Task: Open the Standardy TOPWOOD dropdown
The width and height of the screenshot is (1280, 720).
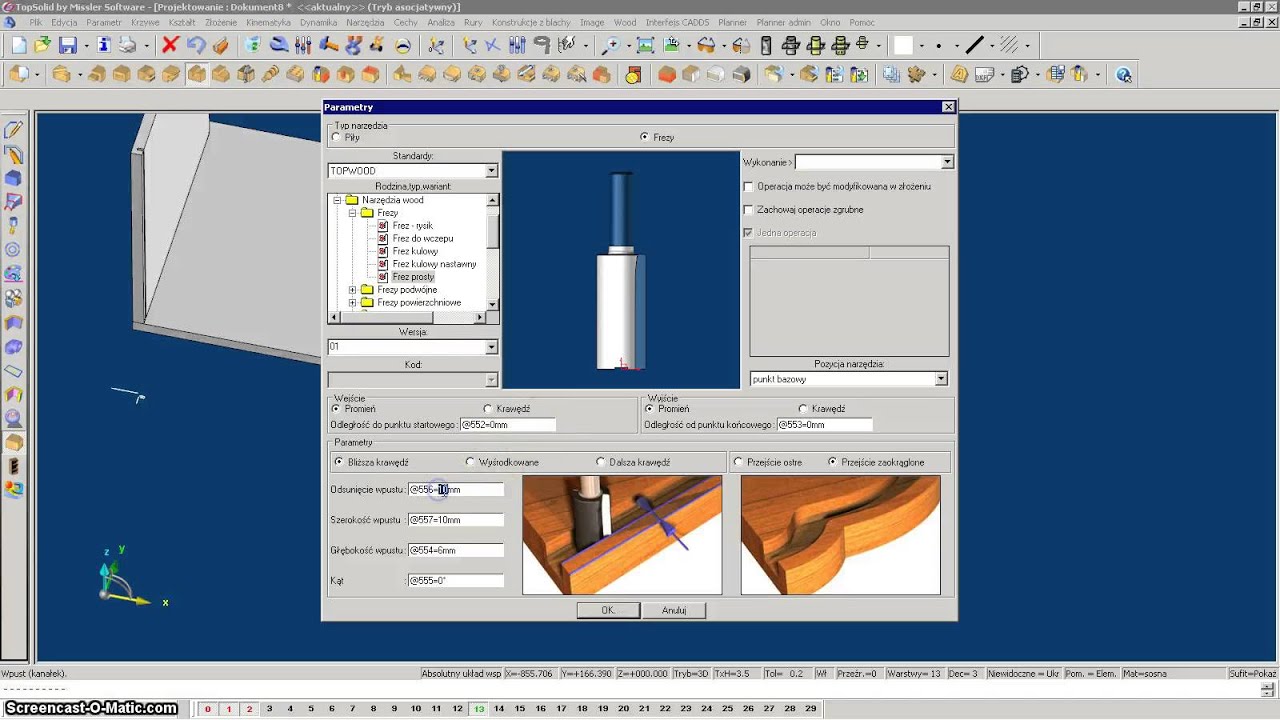Action: coord(491,171)
